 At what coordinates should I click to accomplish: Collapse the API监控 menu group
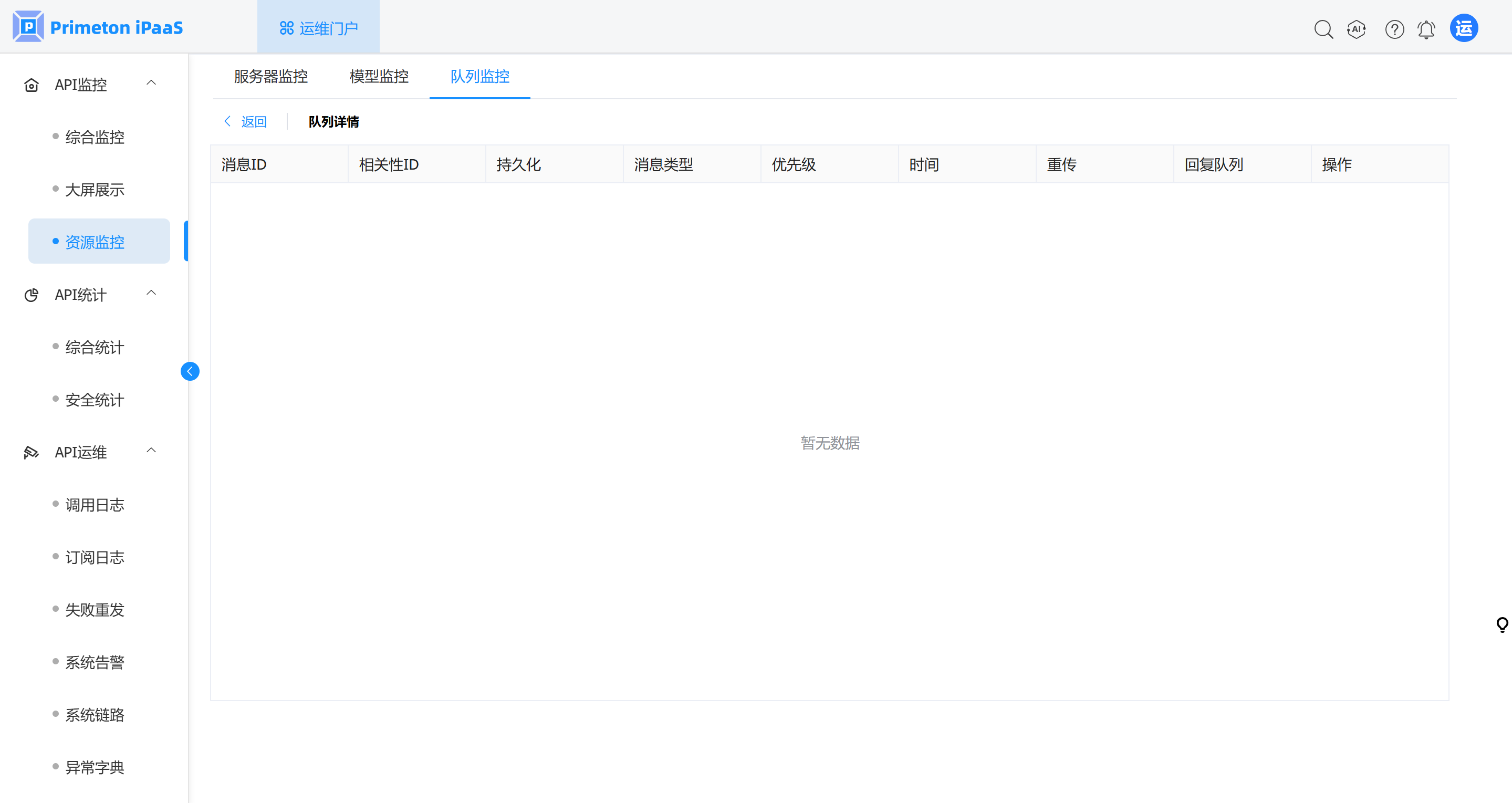click(151, 84)
